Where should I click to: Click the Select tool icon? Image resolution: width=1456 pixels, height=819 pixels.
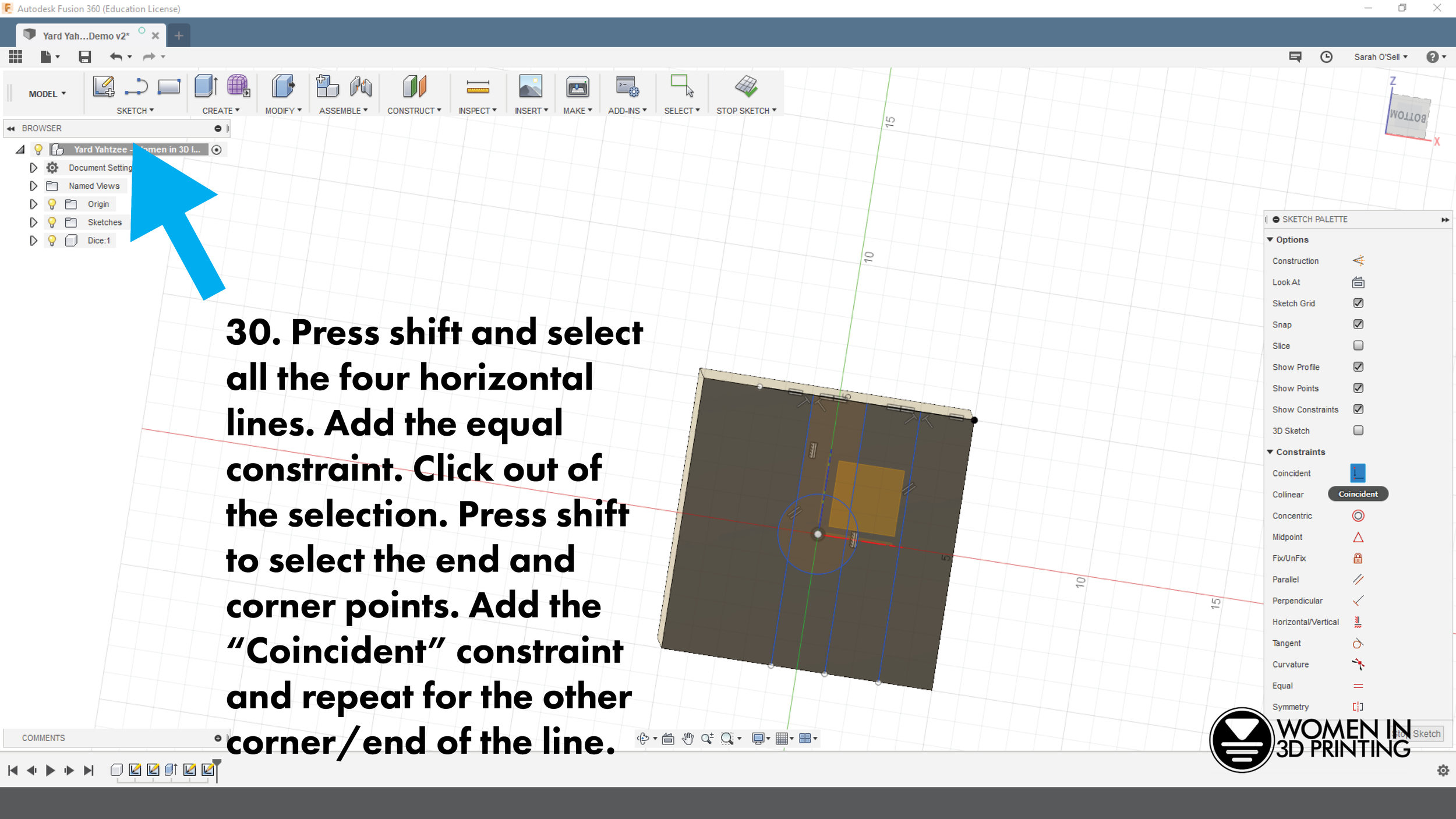(682, 86)
